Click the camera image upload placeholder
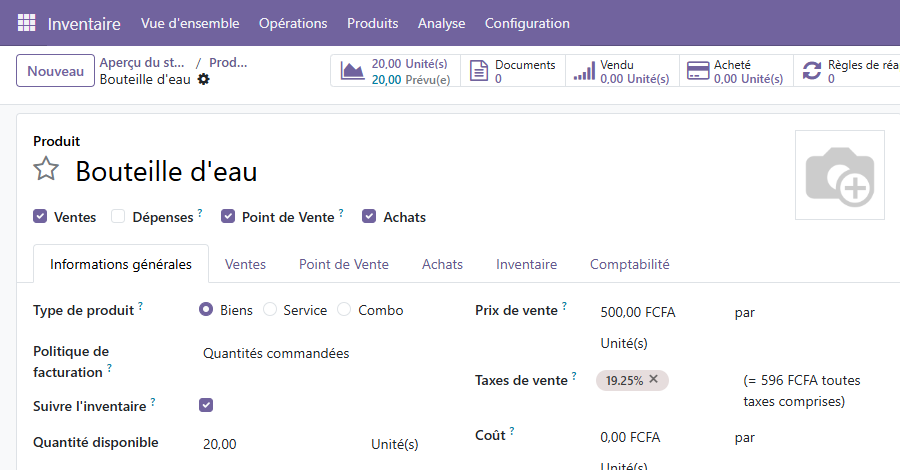The image size is (900, 470). 839,175
